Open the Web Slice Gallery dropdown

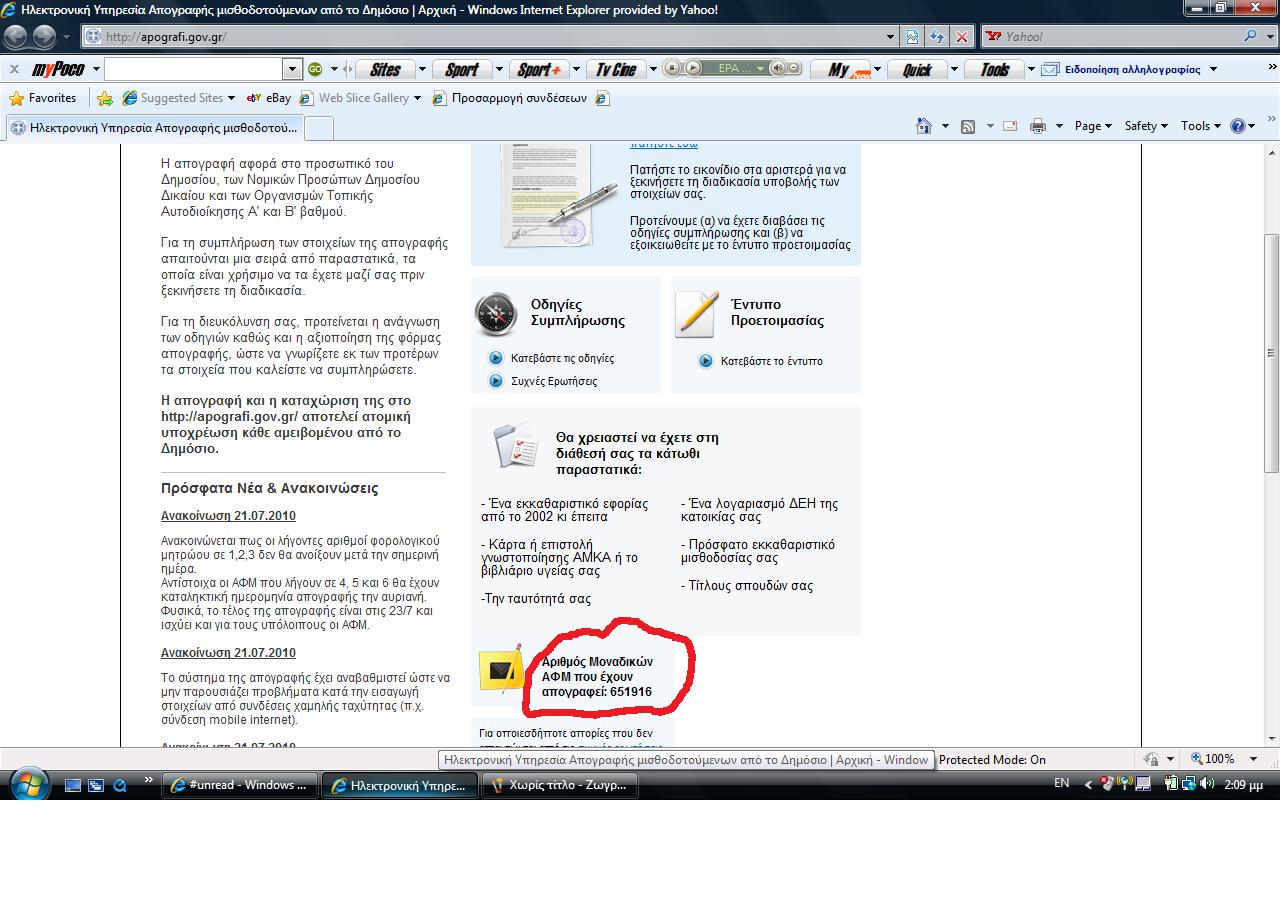[417, 98]
